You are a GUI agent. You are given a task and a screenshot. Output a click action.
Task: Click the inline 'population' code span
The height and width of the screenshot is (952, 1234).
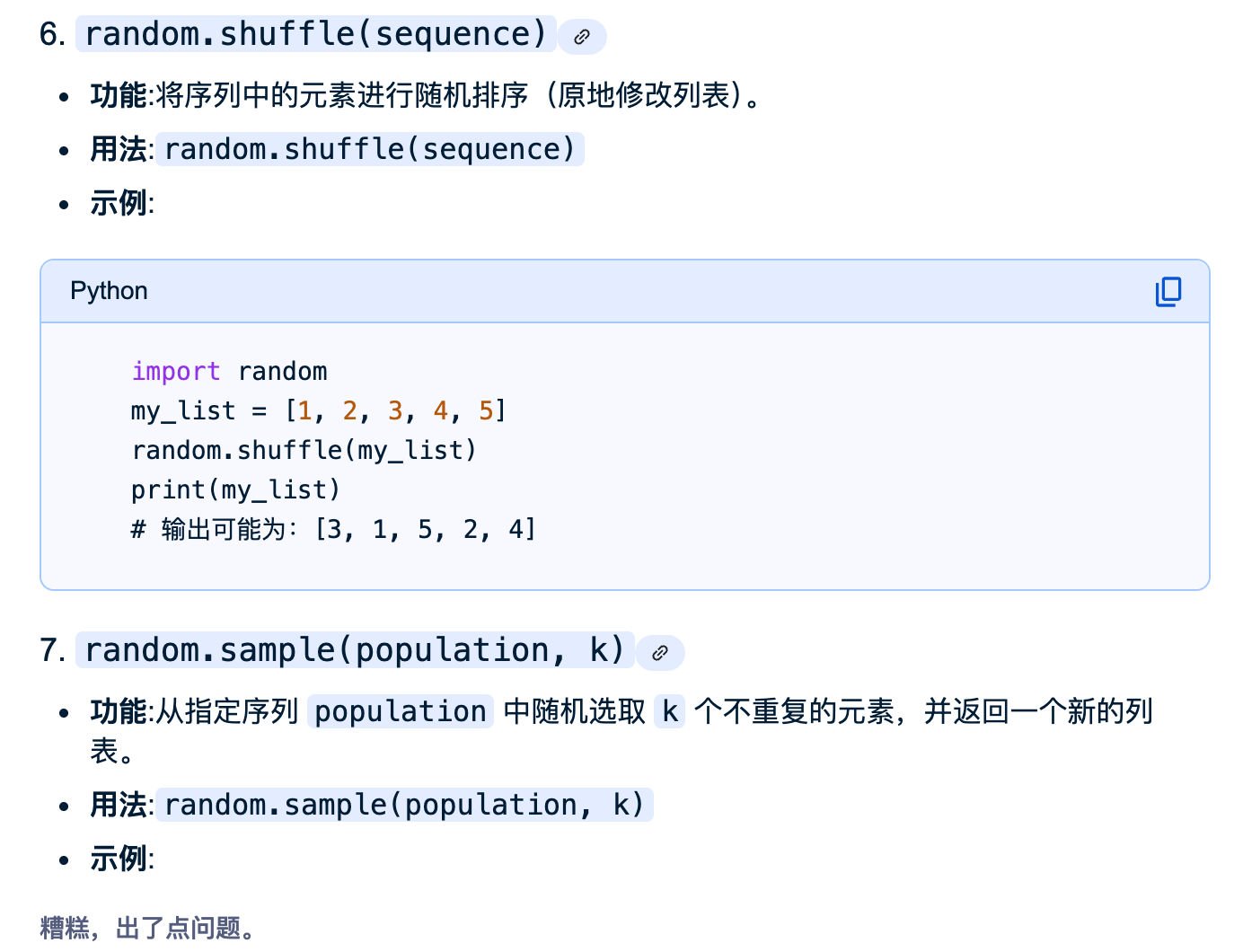[x=401, y=711]
